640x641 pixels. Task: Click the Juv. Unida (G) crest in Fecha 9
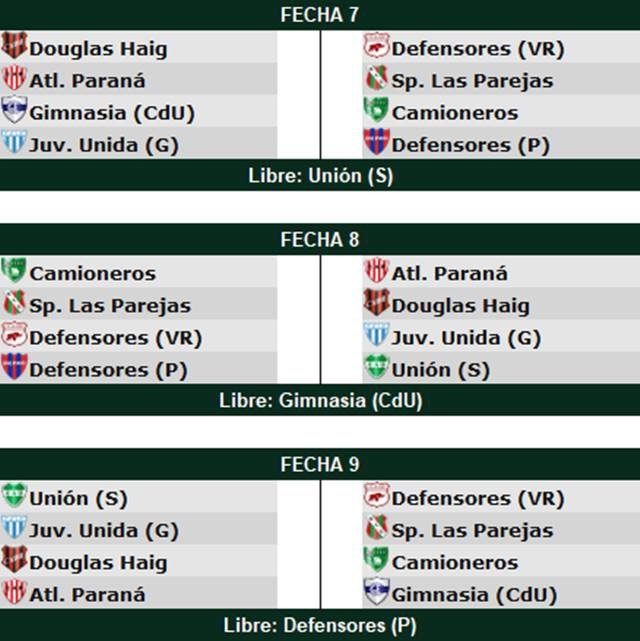(14, 529)
